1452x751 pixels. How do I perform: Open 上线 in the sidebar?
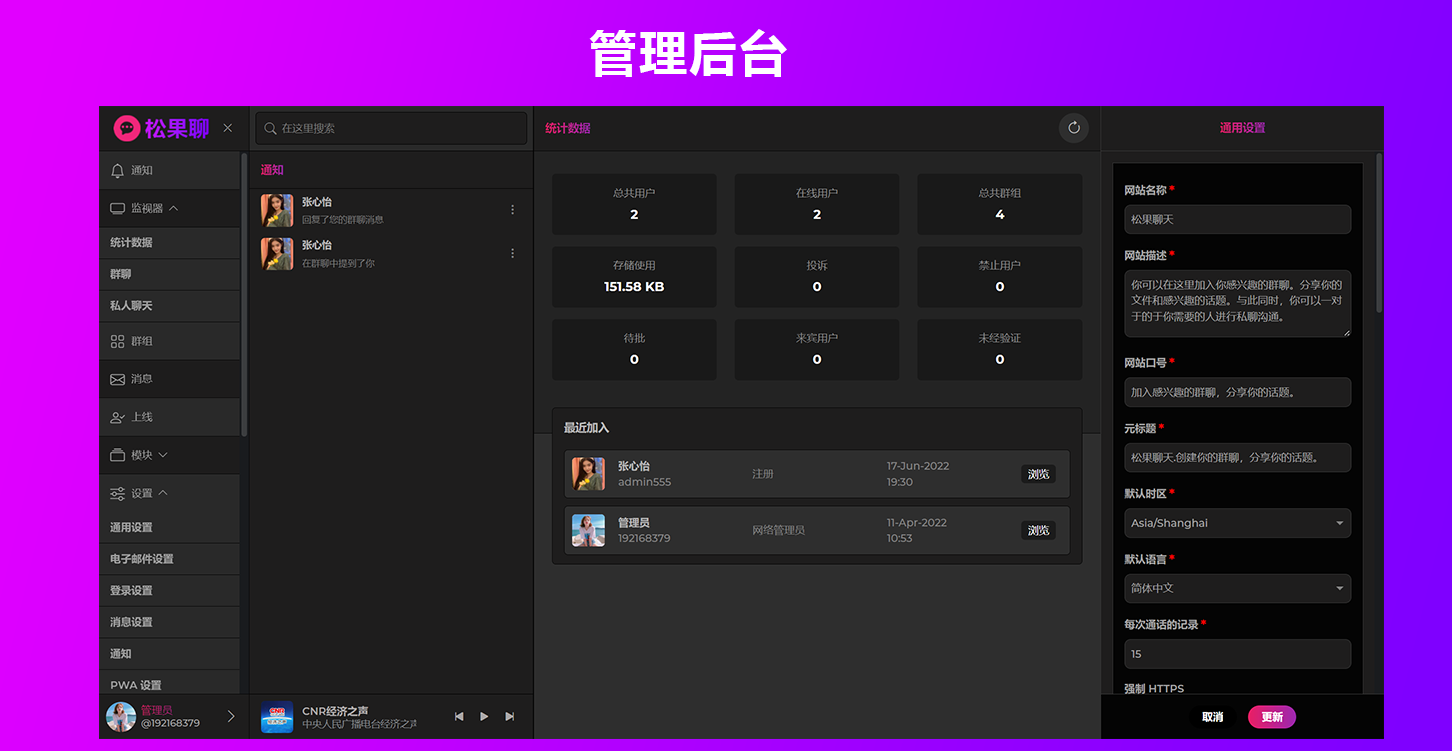170,417
